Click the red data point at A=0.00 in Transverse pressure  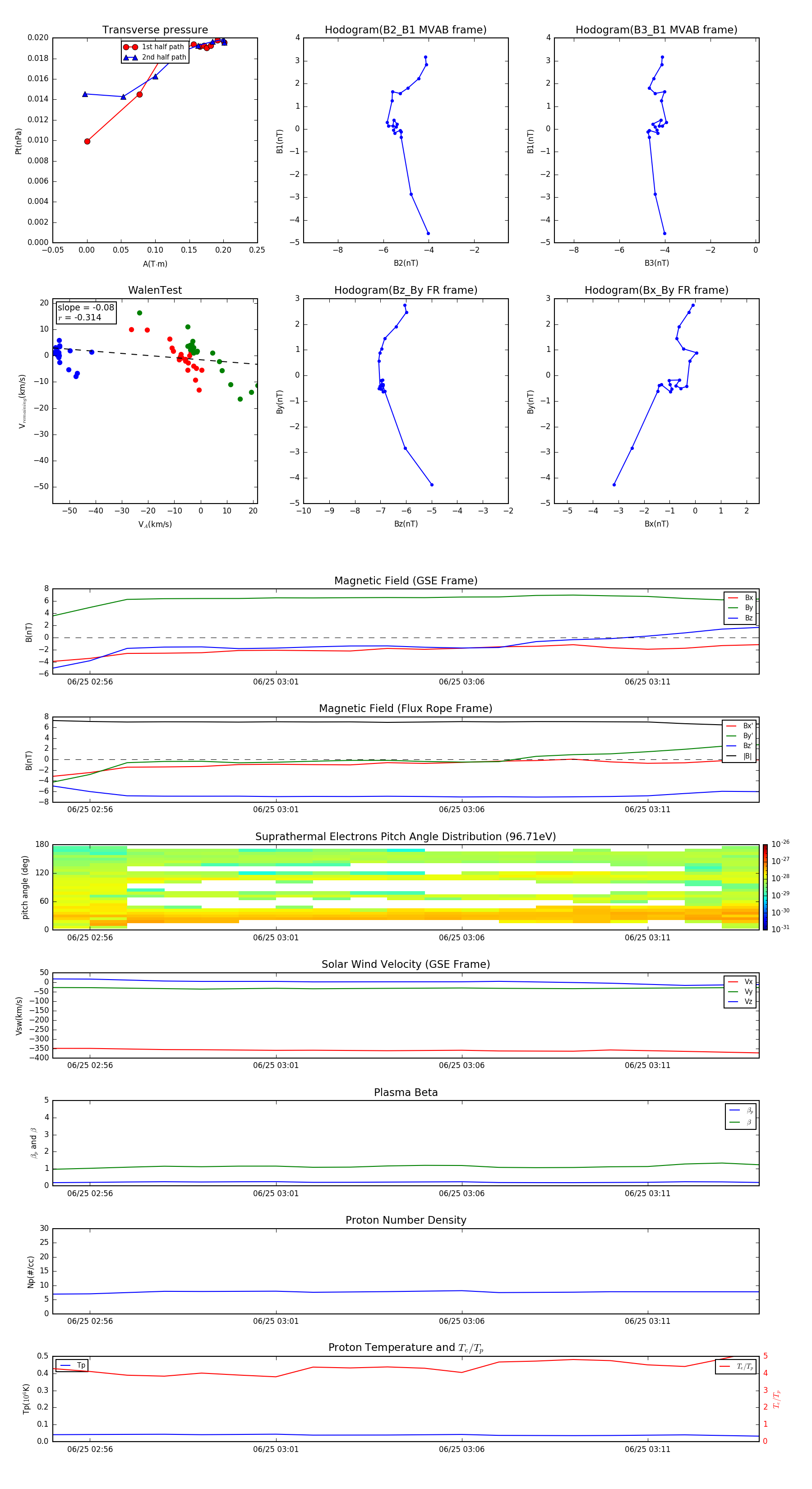tap(87, 142)
